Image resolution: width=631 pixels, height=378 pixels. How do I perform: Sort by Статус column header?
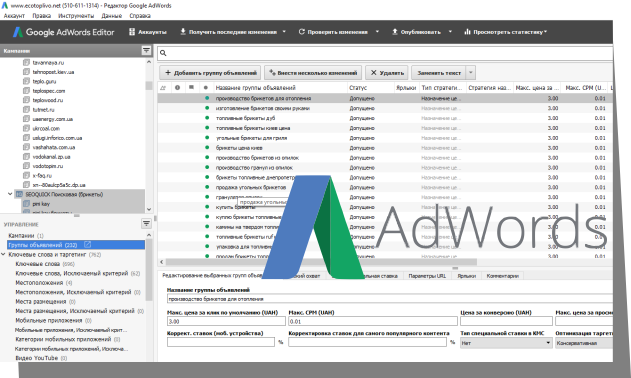coord(358,87)
